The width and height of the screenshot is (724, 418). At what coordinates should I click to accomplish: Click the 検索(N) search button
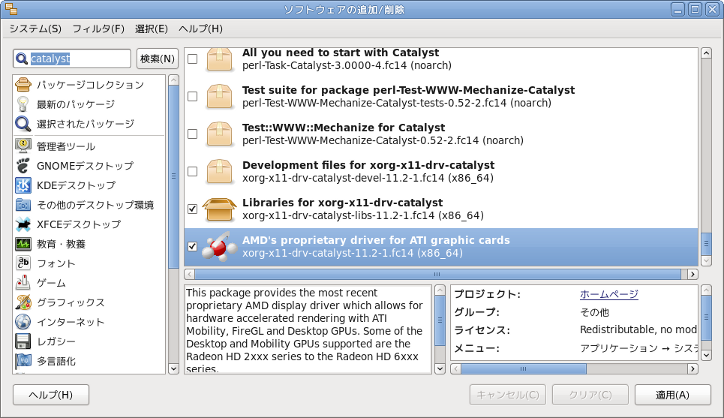click(157, 59)
